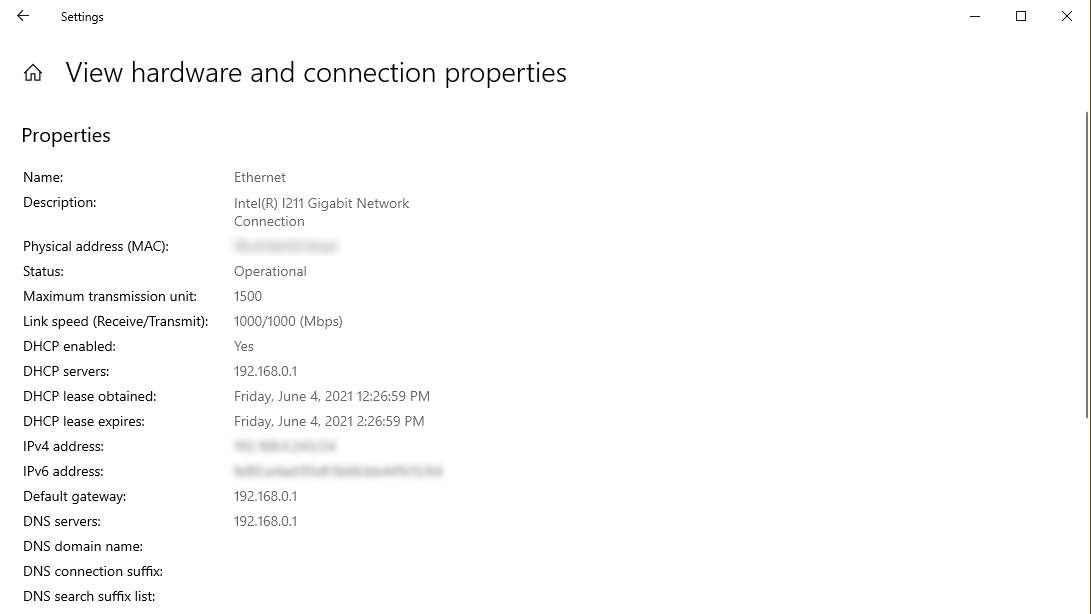Click the DHCP lease expires timestamp
The width and height of the screenshot is (1091, 614).
click(x=329, y=421)
